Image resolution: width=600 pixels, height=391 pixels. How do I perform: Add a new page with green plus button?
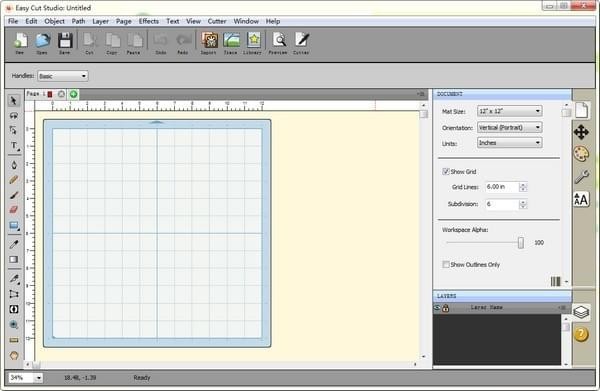73,94
